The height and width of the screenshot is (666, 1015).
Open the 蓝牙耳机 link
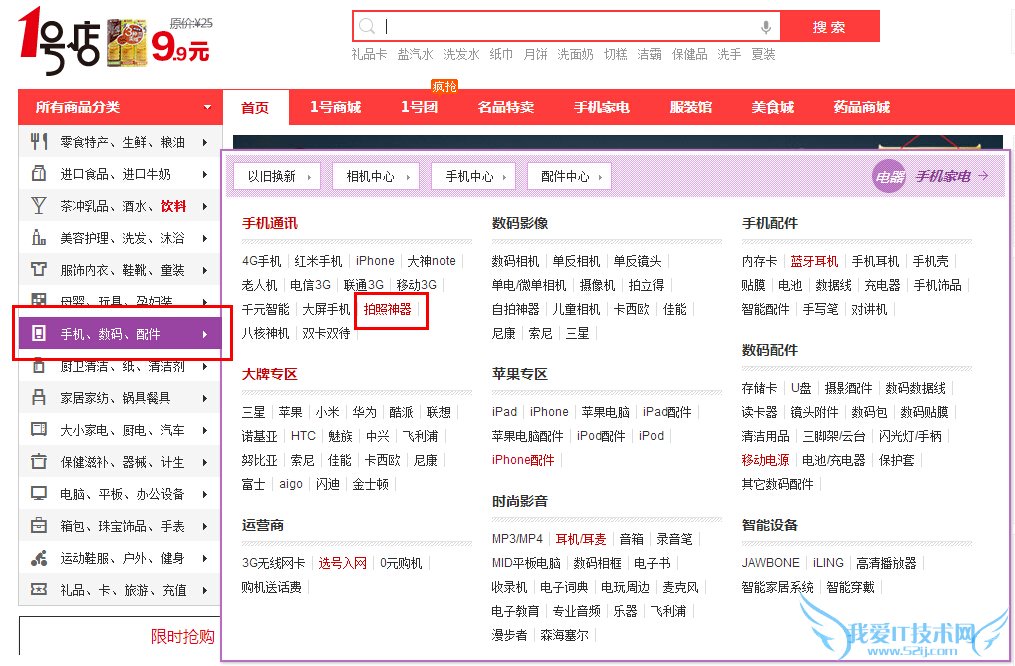pyautogui.click(x=814, y=261)
